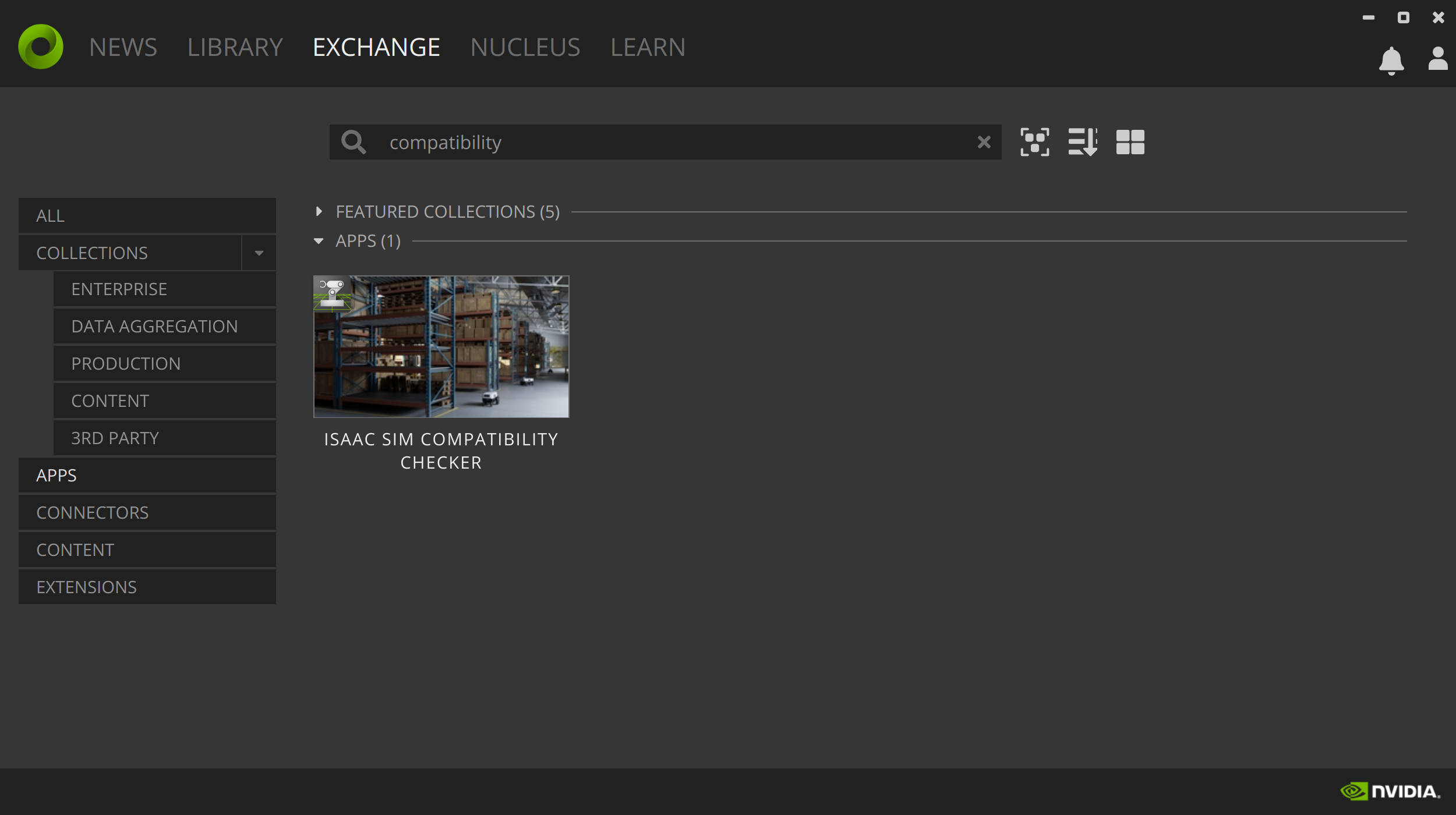Image resolution: width=1456 pixels, height=815 pixels.
Task: Switch to the Nucleus tab
Action: (x=525, y=47)
